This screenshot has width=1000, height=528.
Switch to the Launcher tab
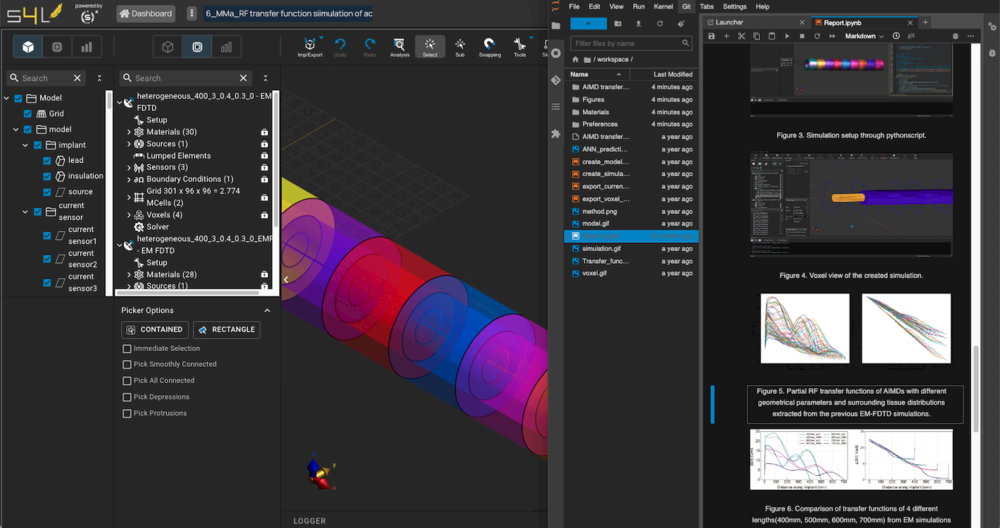click(729, 22)
